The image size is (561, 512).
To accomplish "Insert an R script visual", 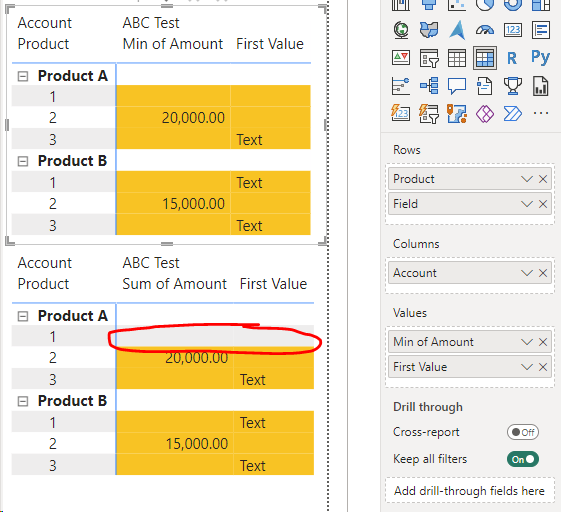I will (512, 58).
